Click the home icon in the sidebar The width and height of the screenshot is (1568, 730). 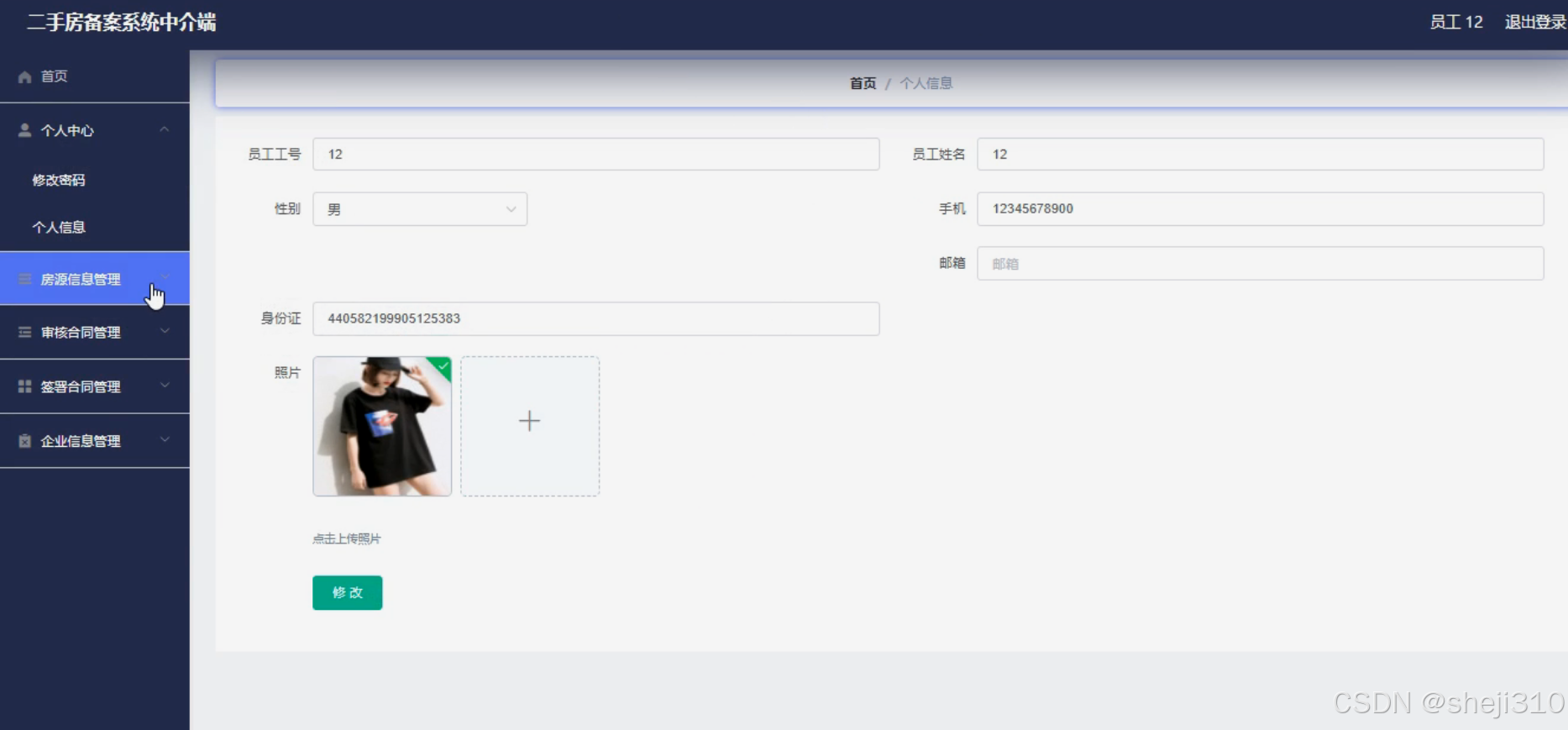25,76
